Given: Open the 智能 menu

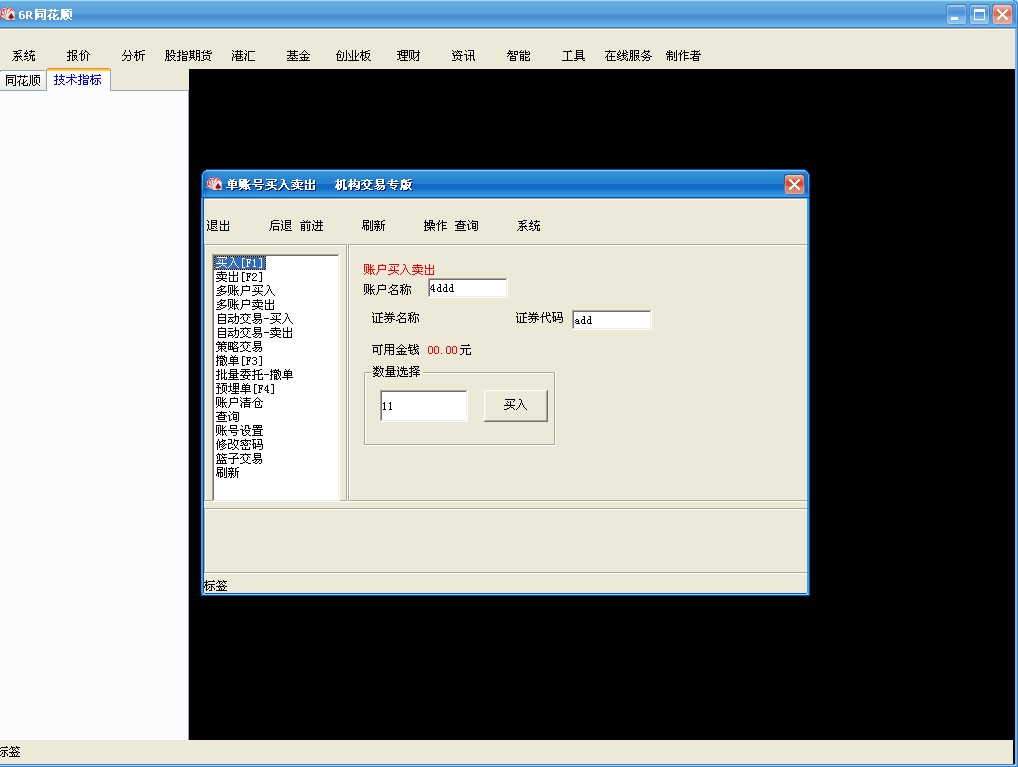Looking at the screenshot, I should coord(518,56).
